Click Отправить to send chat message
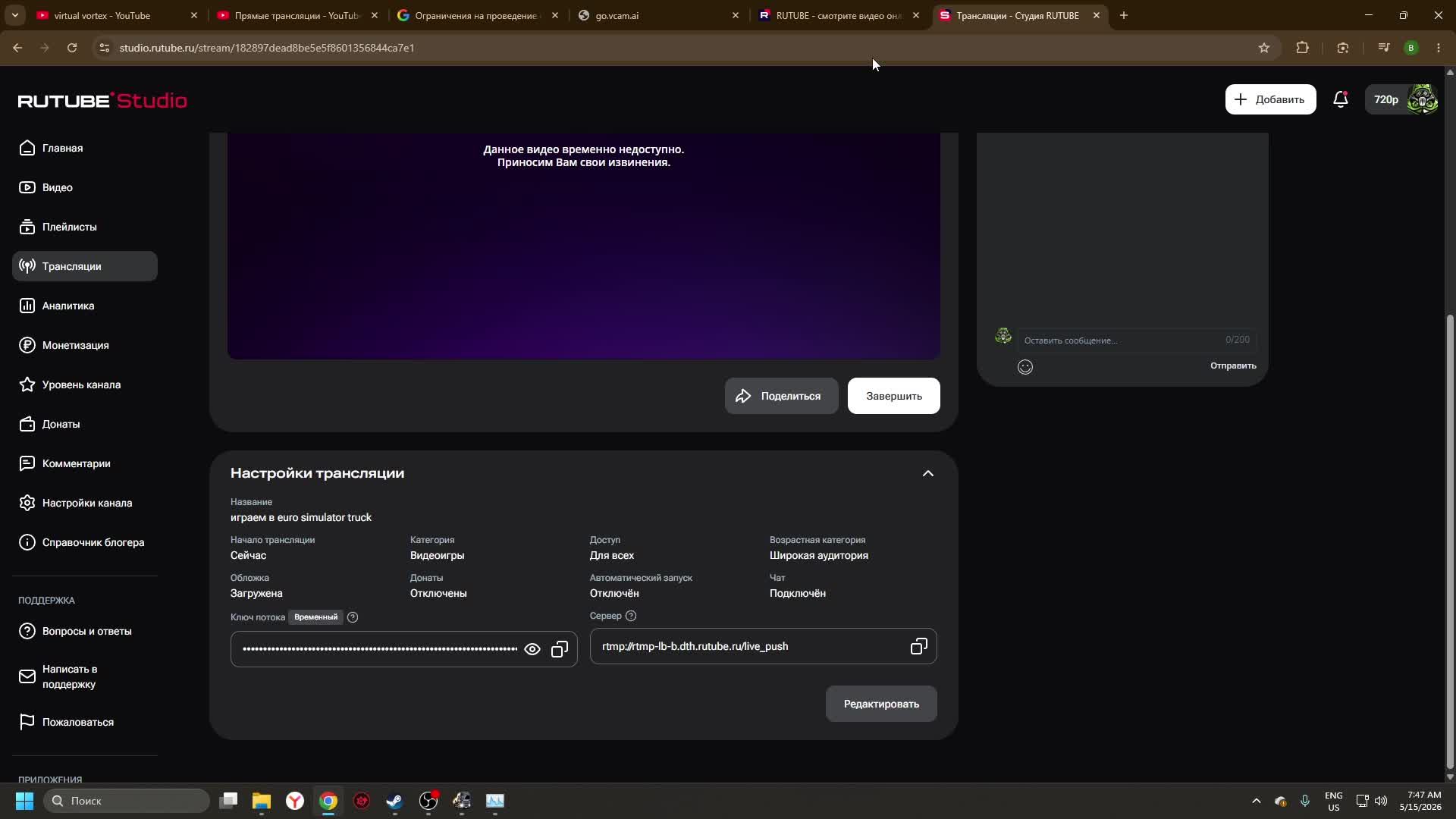The height and width of the screenshot is (819, 1456). click(1233, 366)
